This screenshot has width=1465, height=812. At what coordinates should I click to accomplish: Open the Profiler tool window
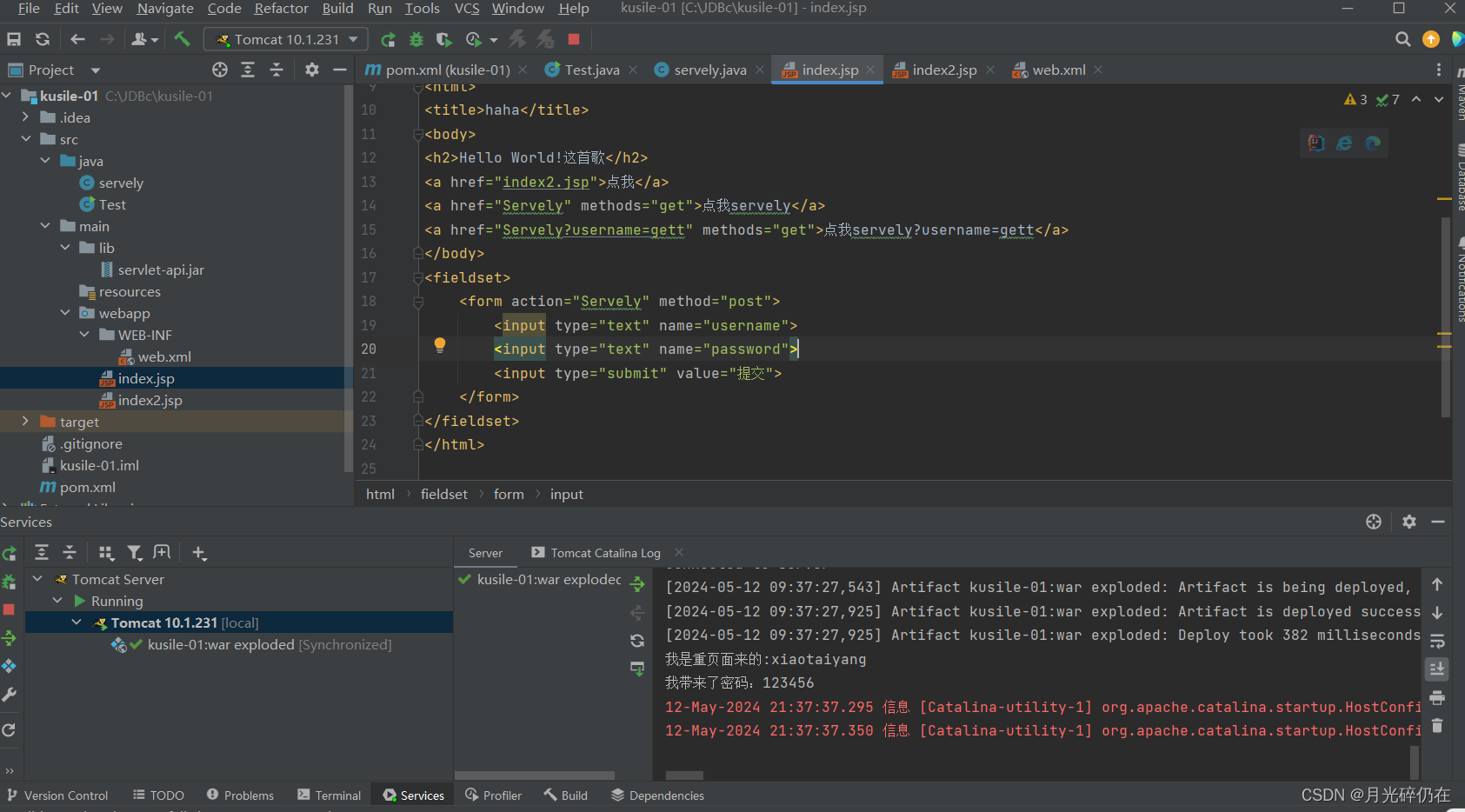[493, 795]
